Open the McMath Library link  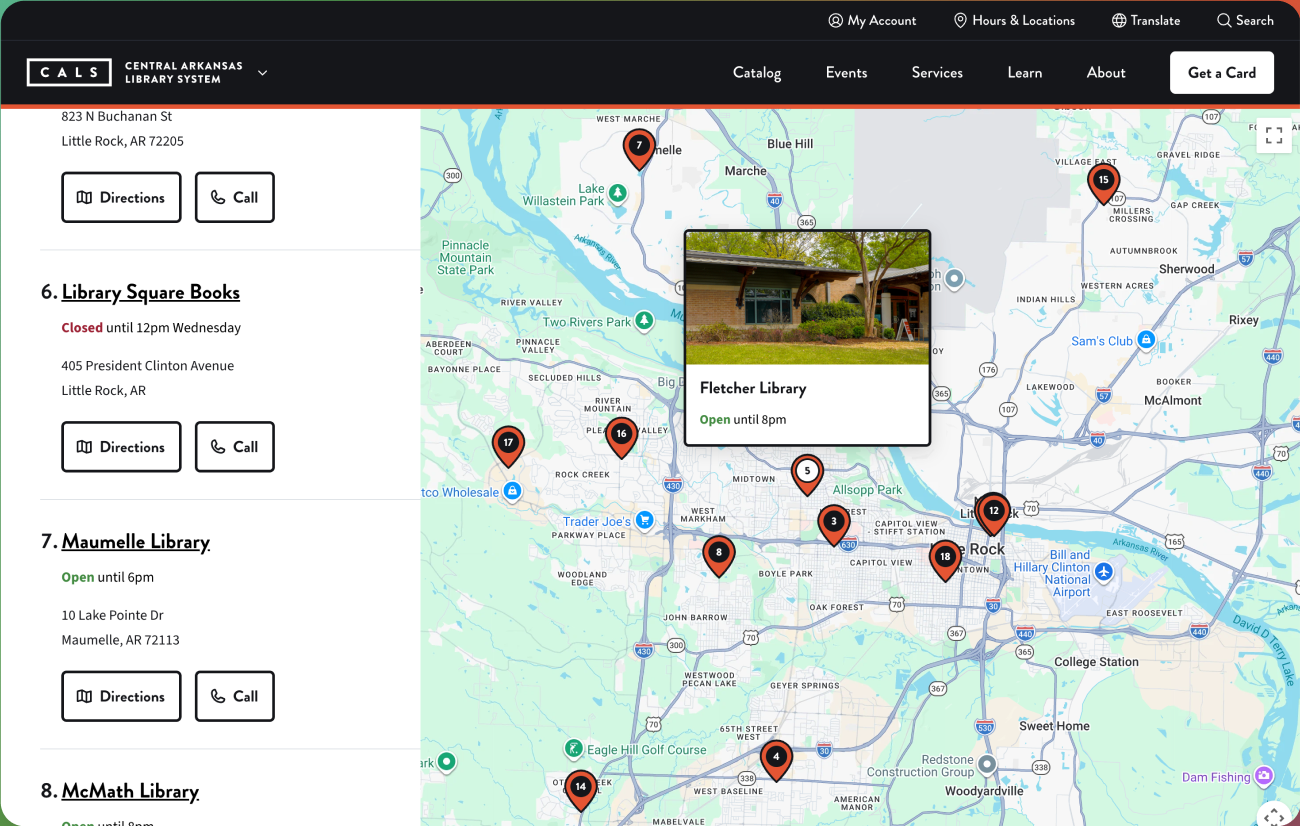130,791
